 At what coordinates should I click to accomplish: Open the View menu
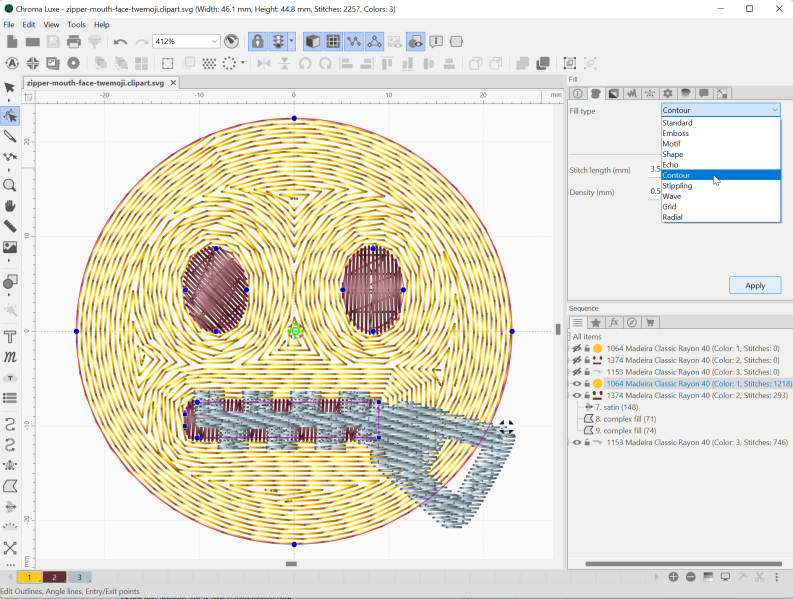coord(51,24)
